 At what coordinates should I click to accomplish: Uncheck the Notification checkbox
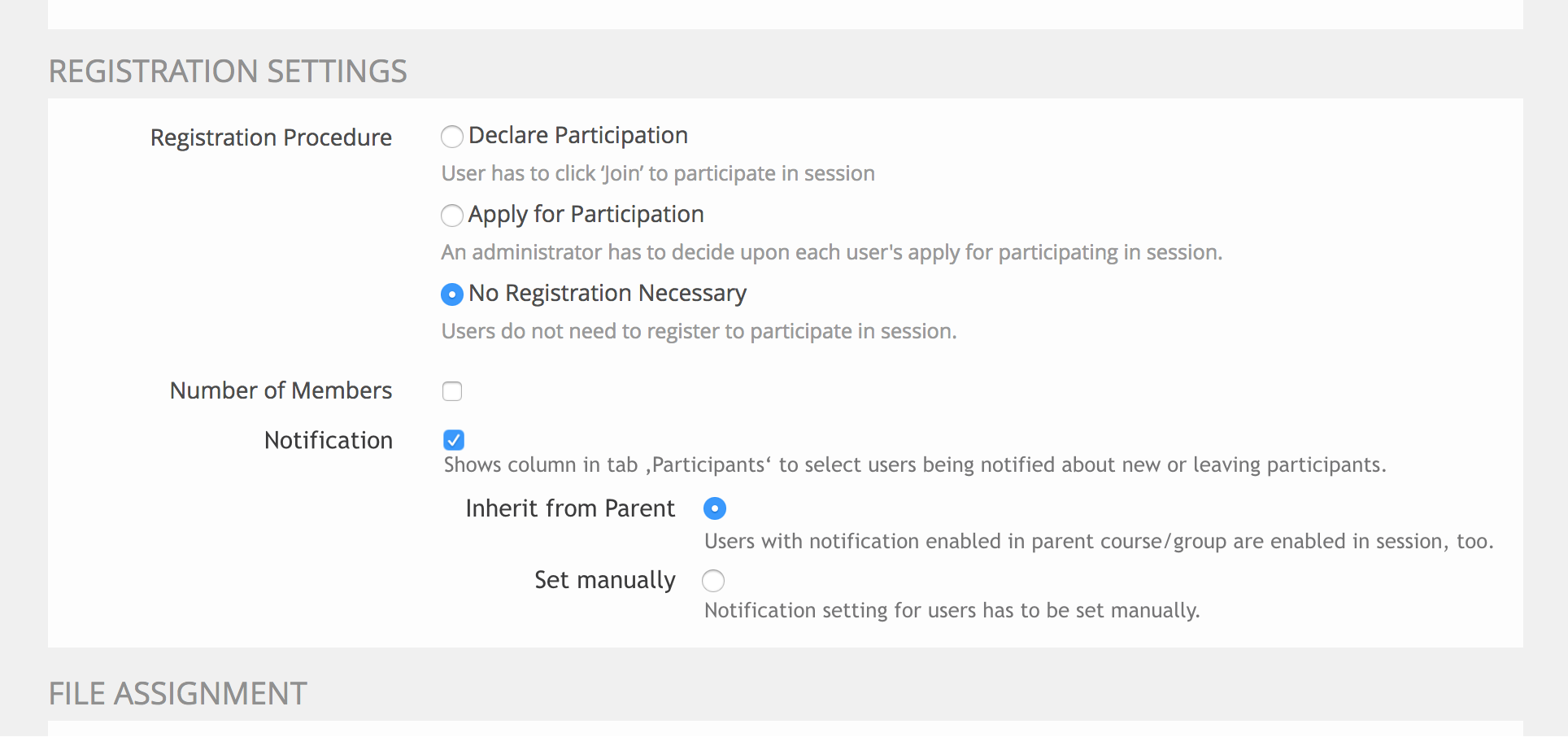454,440
